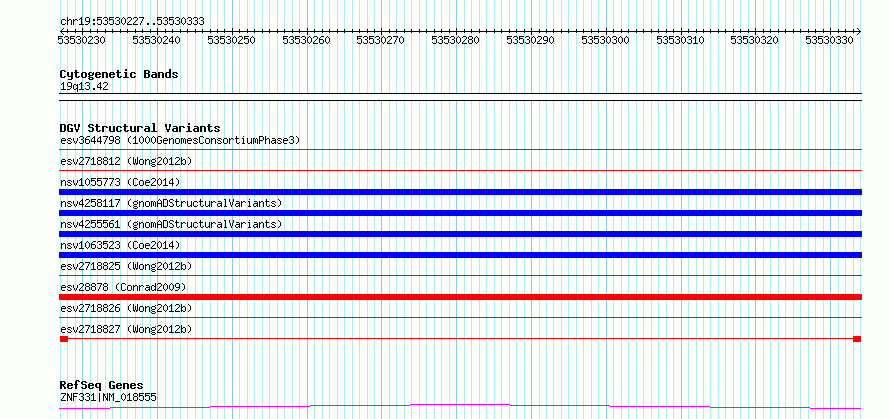Image resolution: width=890 pixels, height=419 pixels.
Task: Click ruler tick label 53530330
Action: (830, 40)
